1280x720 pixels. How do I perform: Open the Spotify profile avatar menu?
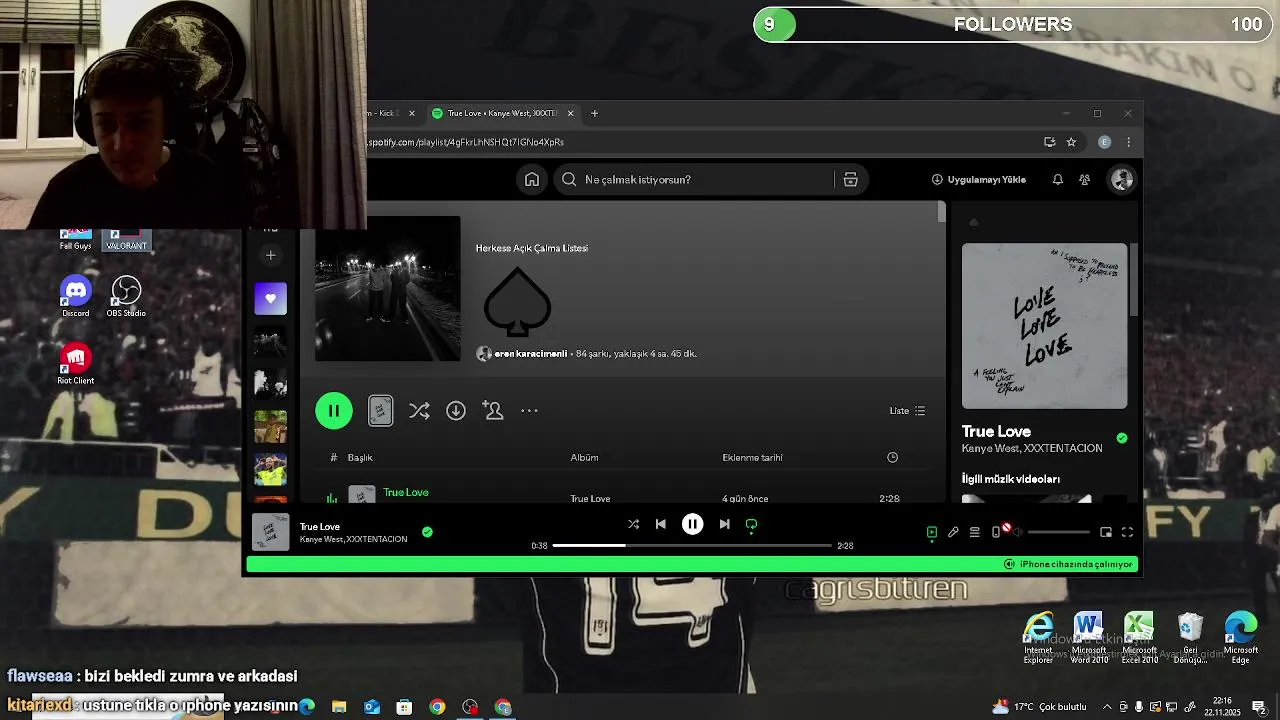[x=1121, y=180]
